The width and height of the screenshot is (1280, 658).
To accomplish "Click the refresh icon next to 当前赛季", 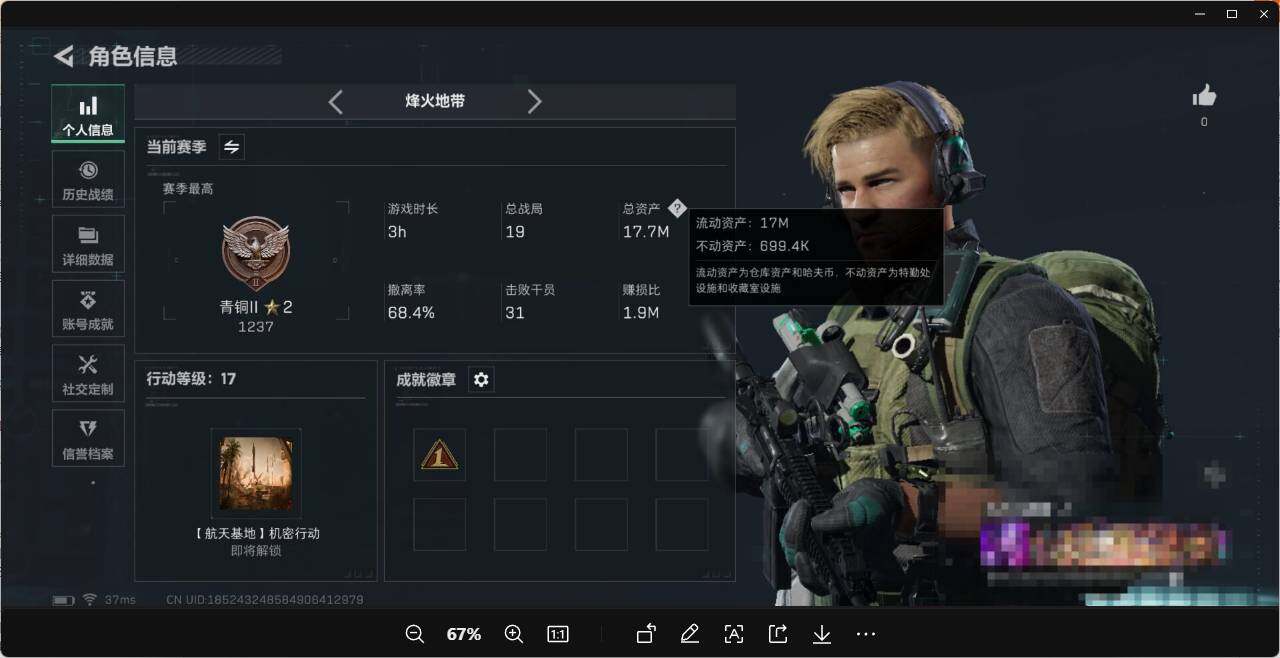I will (231, 146).
